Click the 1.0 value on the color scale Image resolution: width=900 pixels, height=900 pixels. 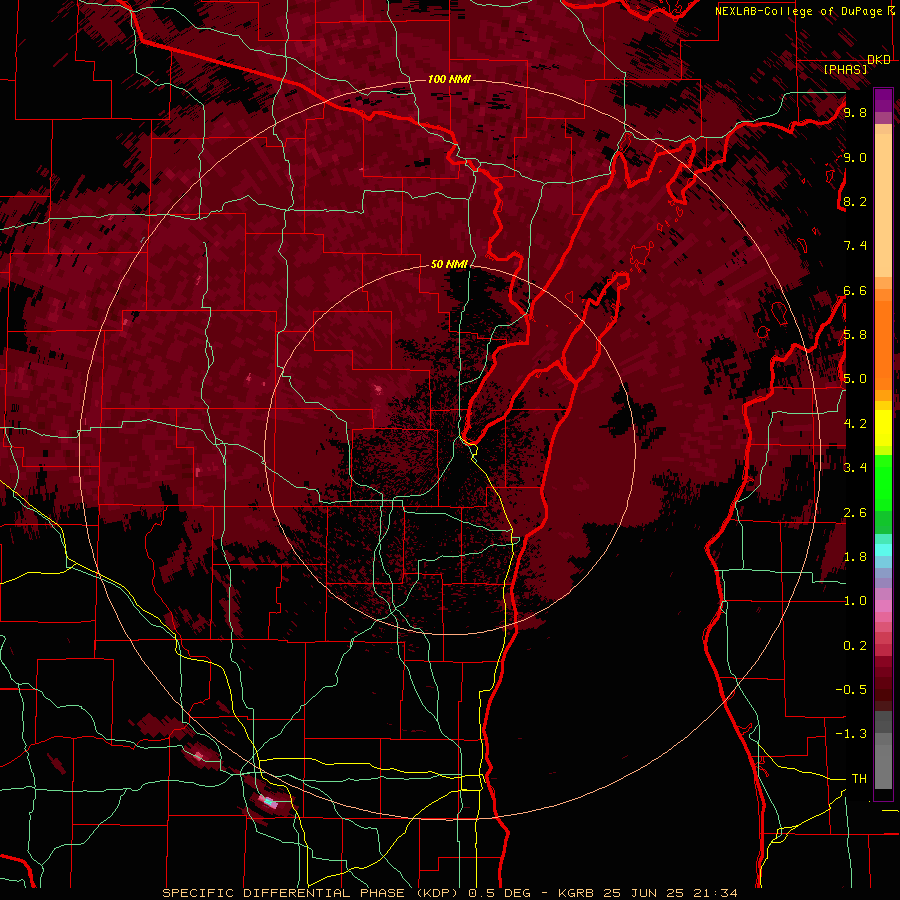point(855,601)
